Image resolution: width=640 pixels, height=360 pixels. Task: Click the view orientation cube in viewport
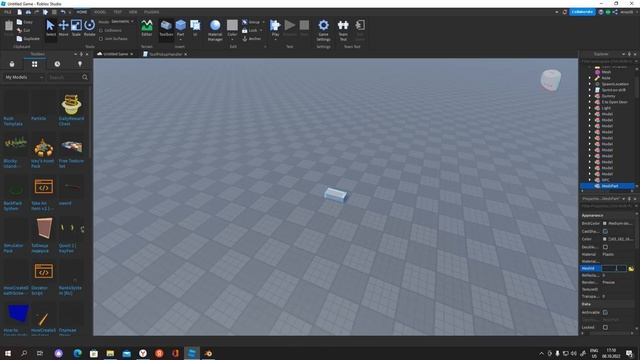tap(551, 80)
